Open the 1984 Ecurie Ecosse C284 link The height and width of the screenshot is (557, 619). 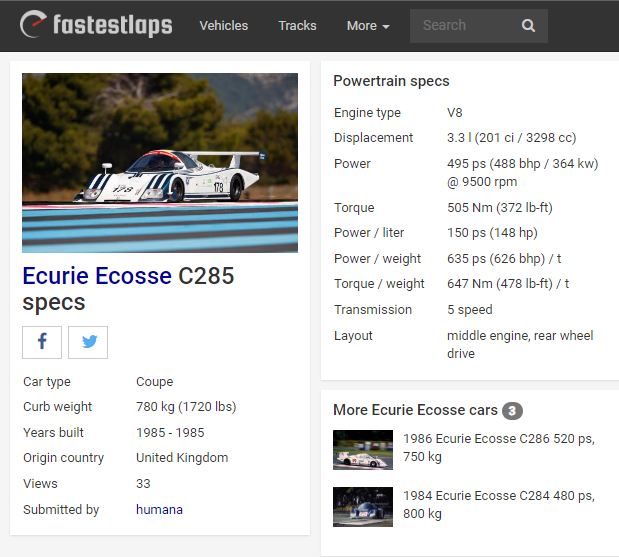click(499, 504)
